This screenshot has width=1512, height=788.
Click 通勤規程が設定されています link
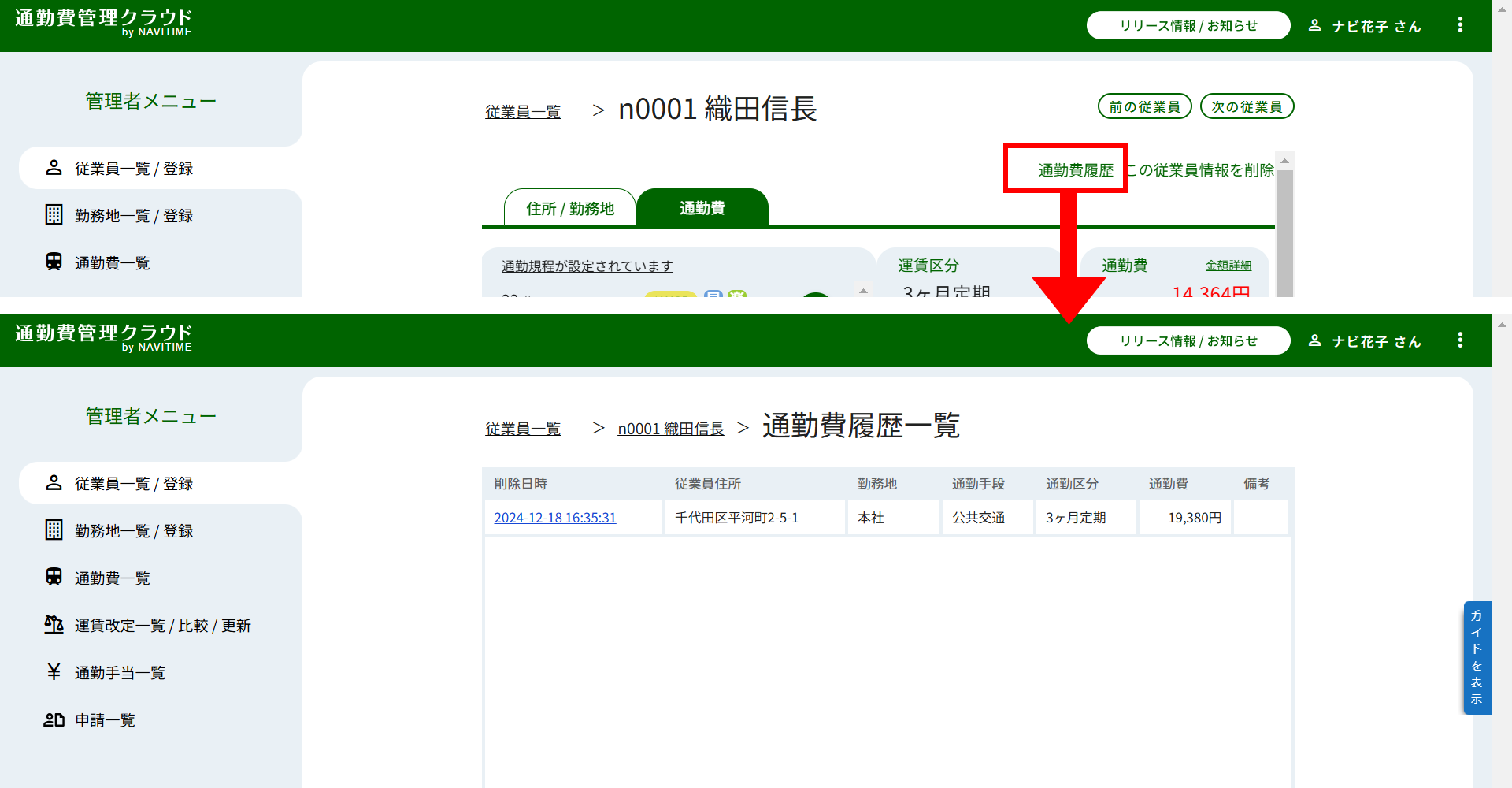(x=587, y=266)
